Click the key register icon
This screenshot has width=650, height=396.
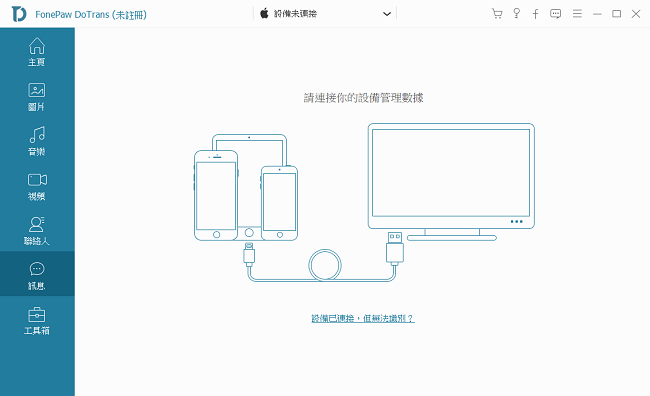(516, 14)
